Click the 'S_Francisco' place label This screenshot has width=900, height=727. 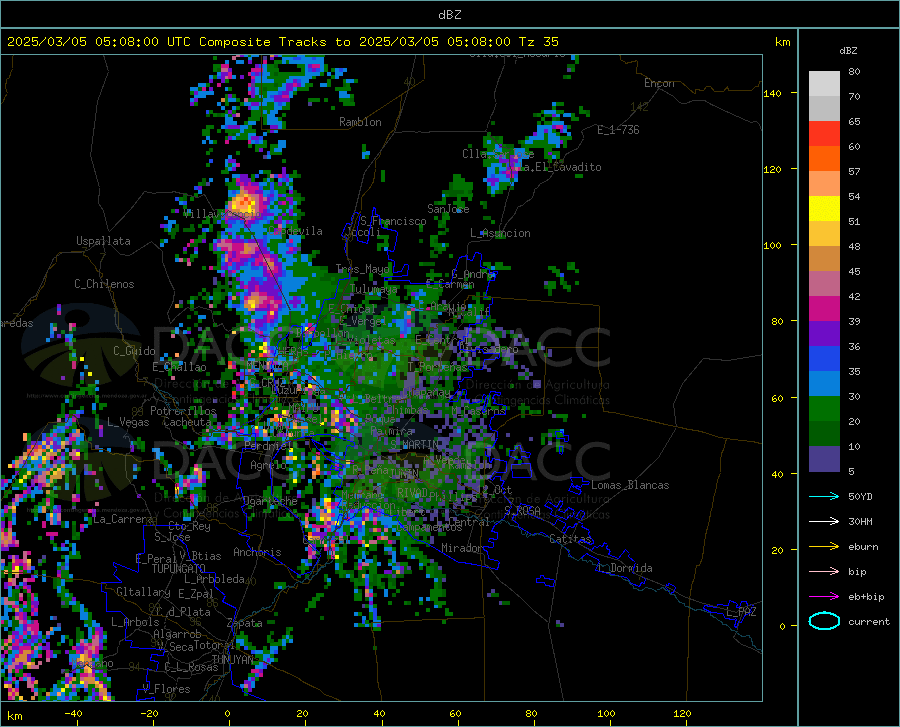point(393,221)
